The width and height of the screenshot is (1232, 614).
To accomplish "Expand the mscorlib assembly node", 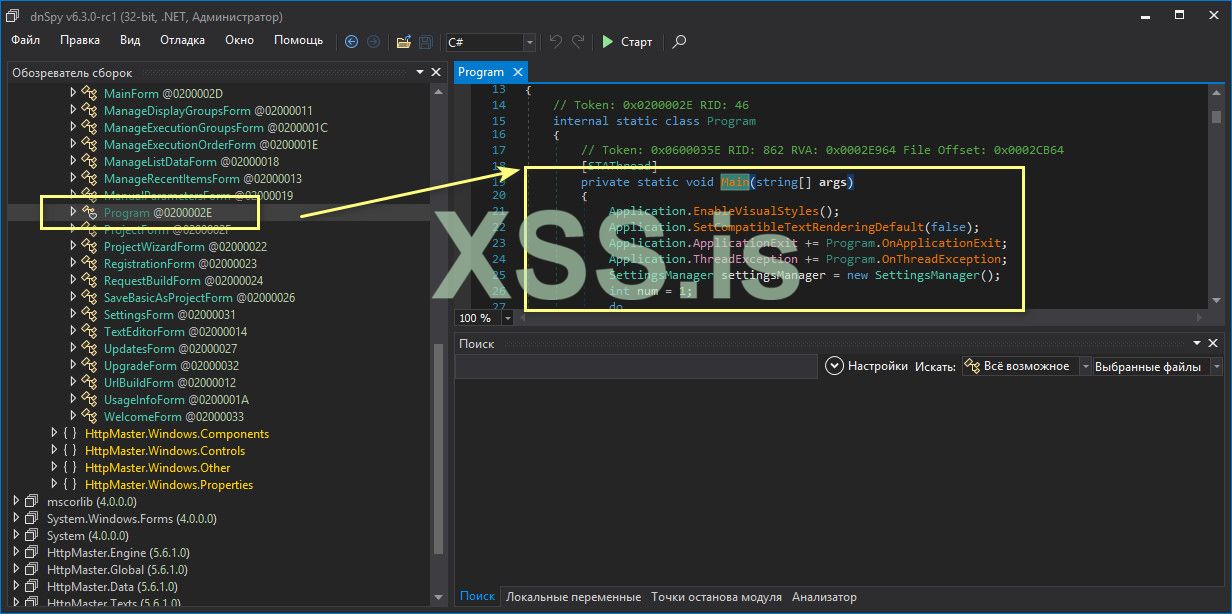I will click(17, 502).
